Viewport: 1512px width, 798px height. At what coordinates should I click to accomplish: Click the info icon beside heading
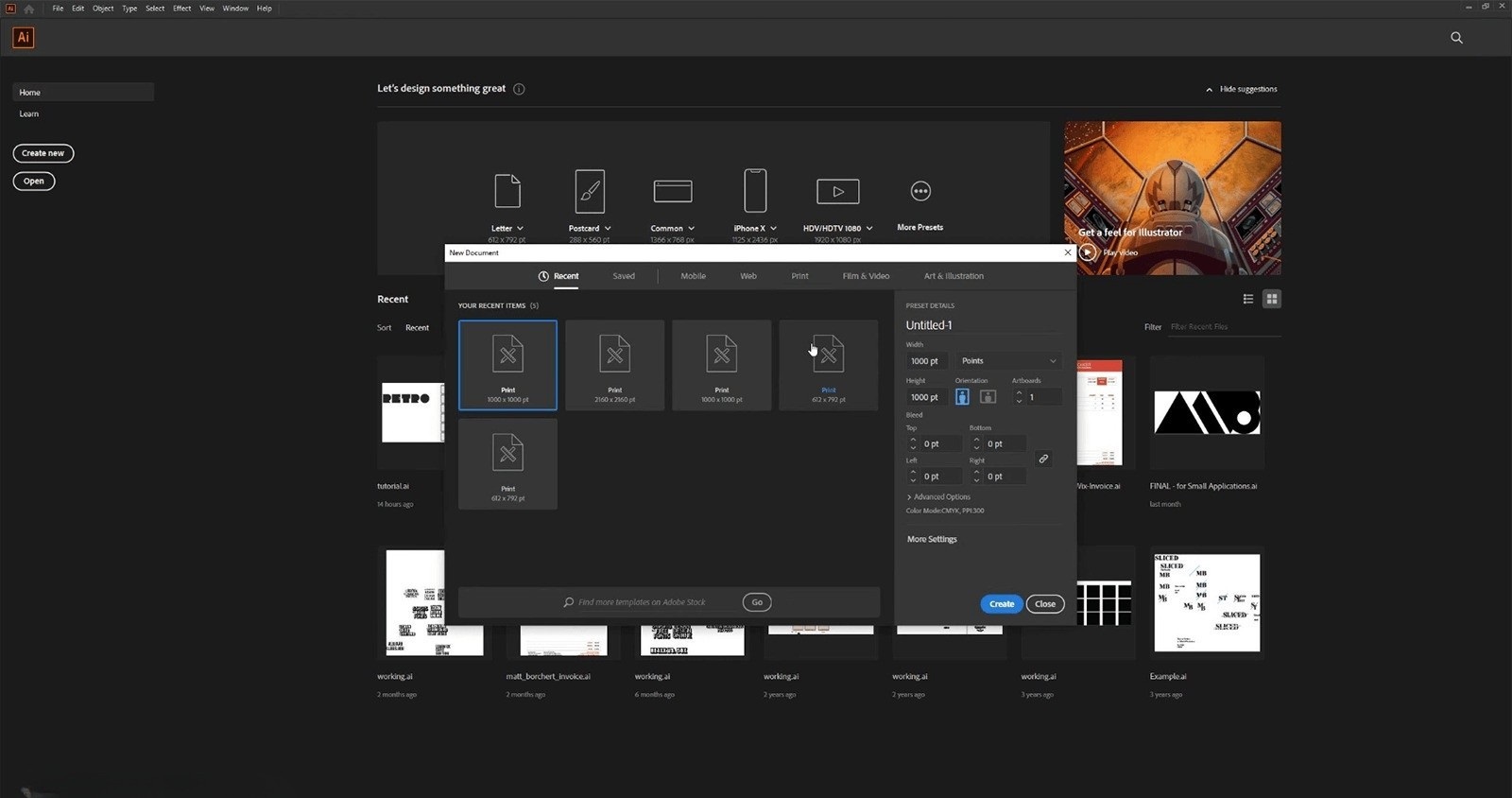[x=519, y=89]
